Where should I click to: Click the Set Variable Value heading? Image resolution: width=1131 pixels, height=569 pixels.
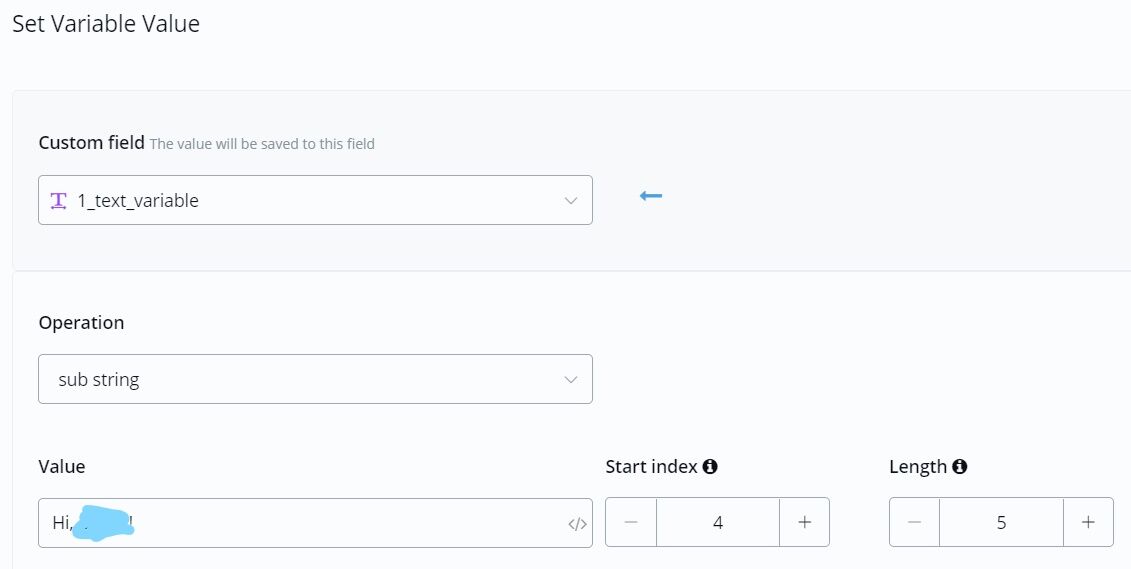pyautogui.click(x=106, y=24)
